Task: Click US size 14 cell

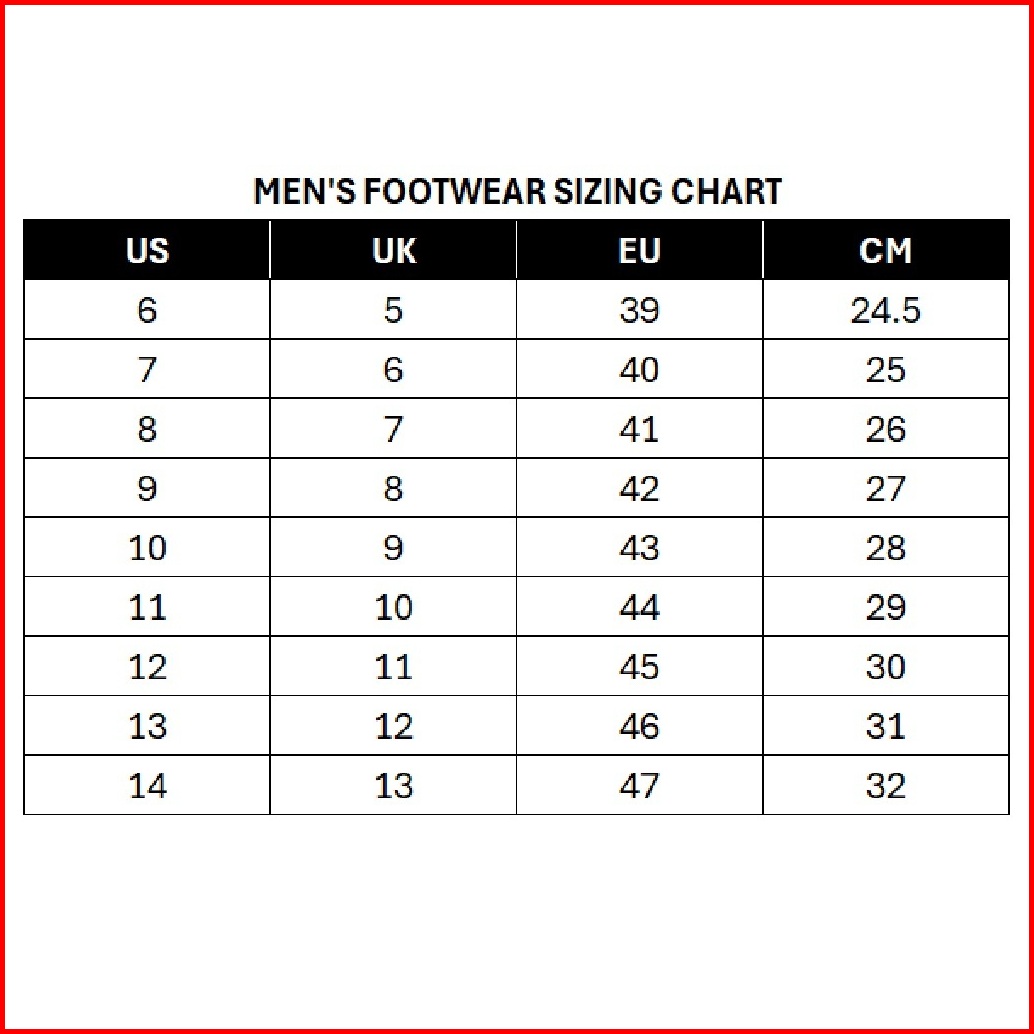Action: pyautogui.click(x=147, y=786)
